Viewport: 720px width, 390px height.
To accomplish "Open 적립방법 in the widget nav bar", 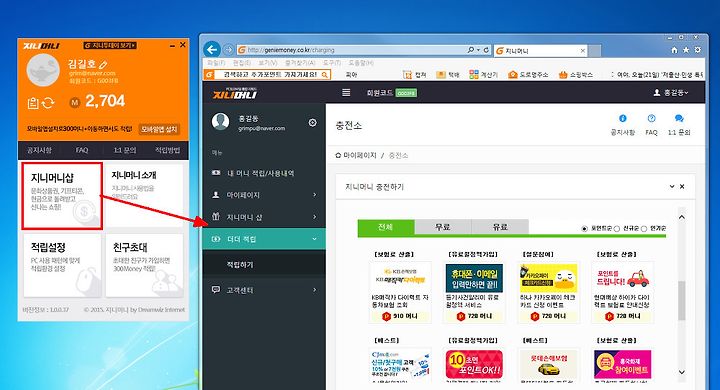I will [168, 150].
